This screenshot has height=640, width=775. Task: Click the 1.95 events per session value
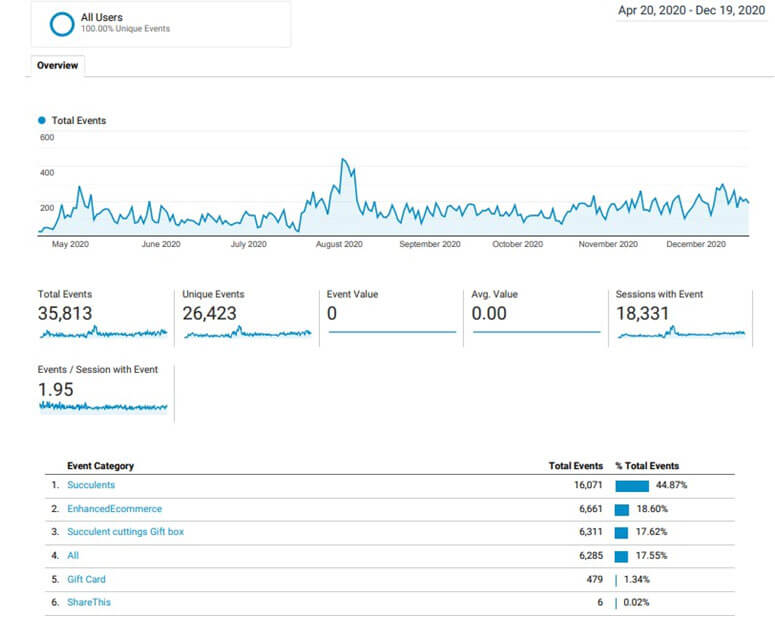pyautogui.click(x=56, y=389)
